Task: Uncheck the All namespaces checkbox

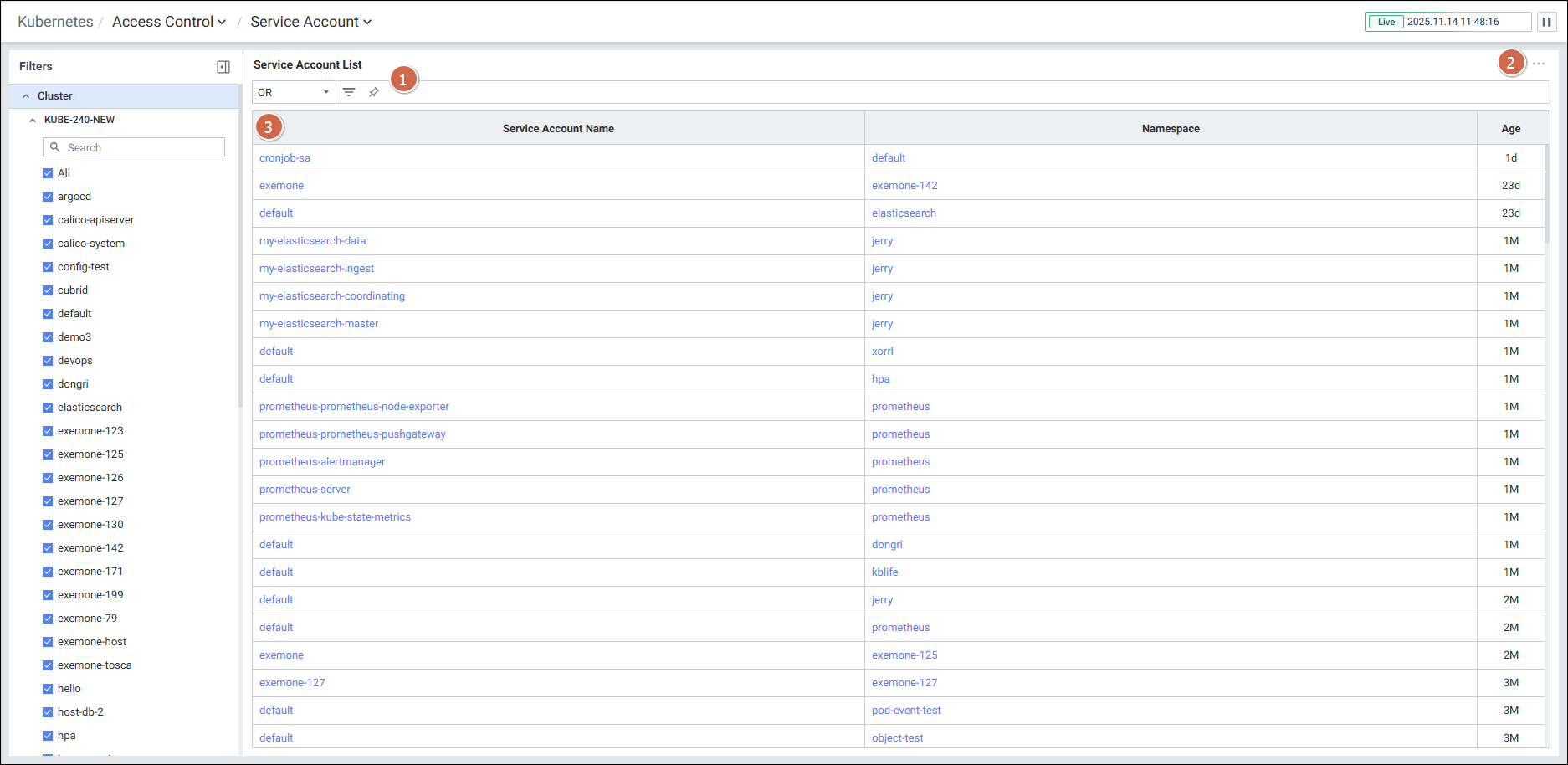Action: pyautogui.click(x=48, y=173)
